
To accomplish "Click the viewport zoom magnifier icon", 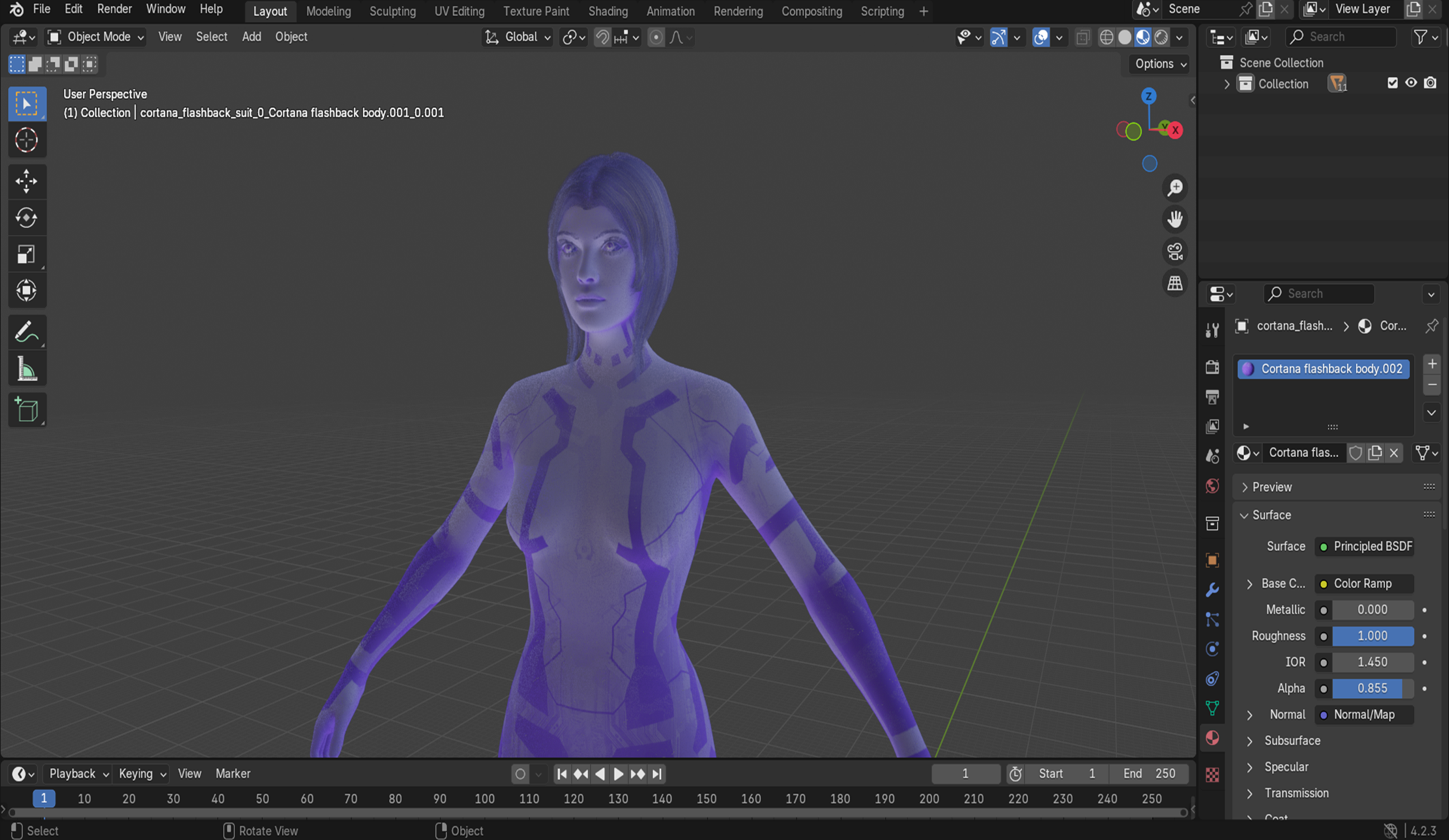I will 1175,188.
